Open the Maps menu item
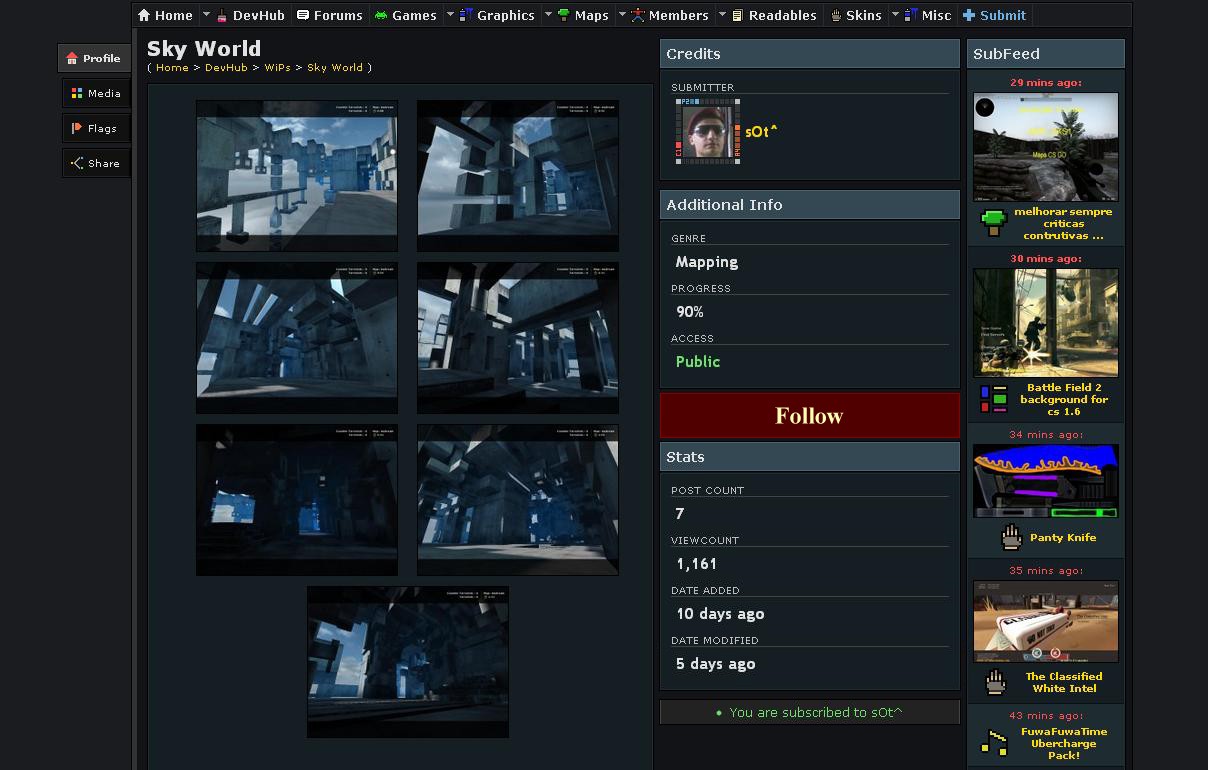 [591, 15]
